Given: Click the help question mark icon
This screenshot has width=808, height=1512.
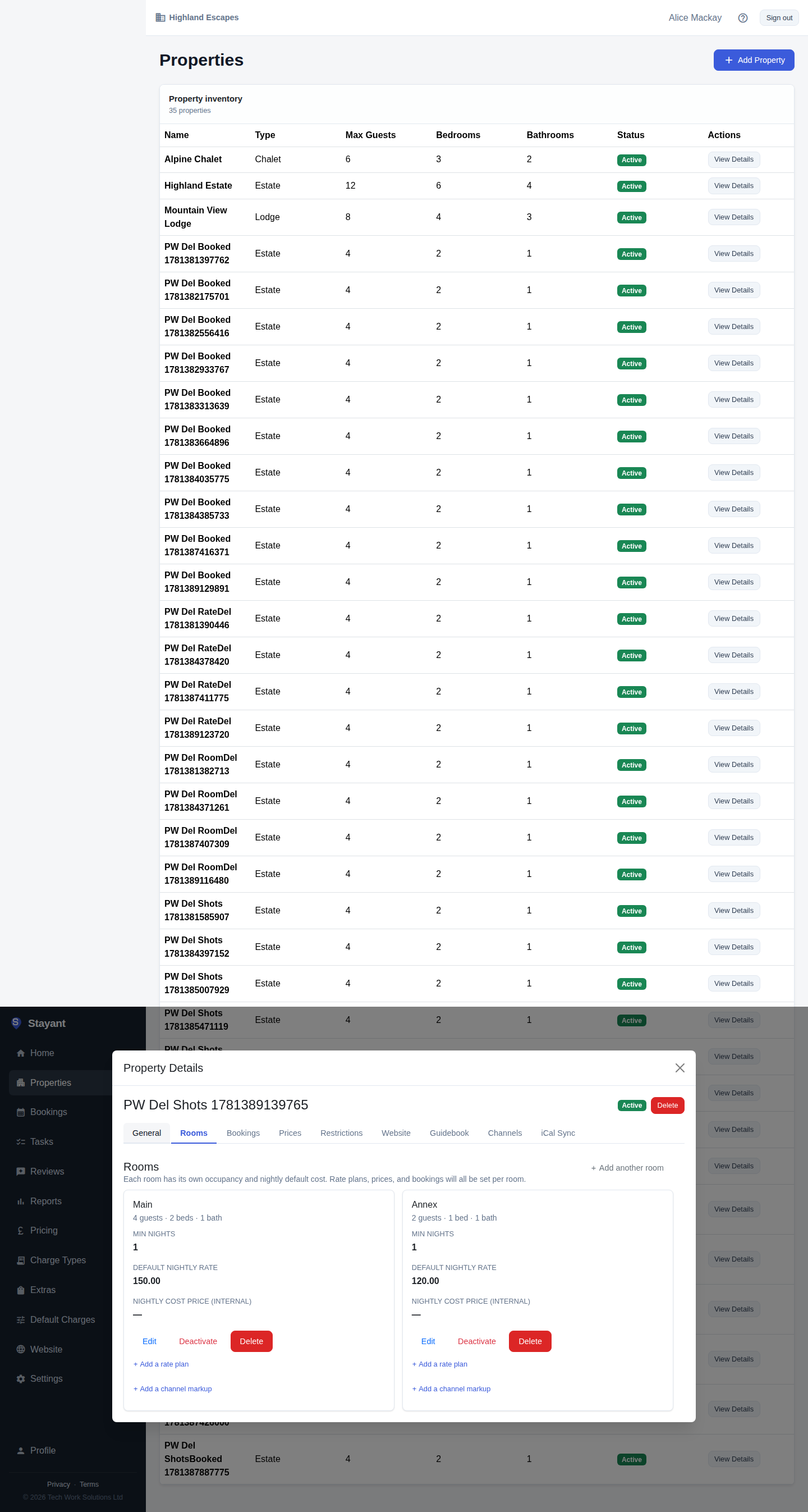Looking at the screenshot, I should (x=742, y=17).
